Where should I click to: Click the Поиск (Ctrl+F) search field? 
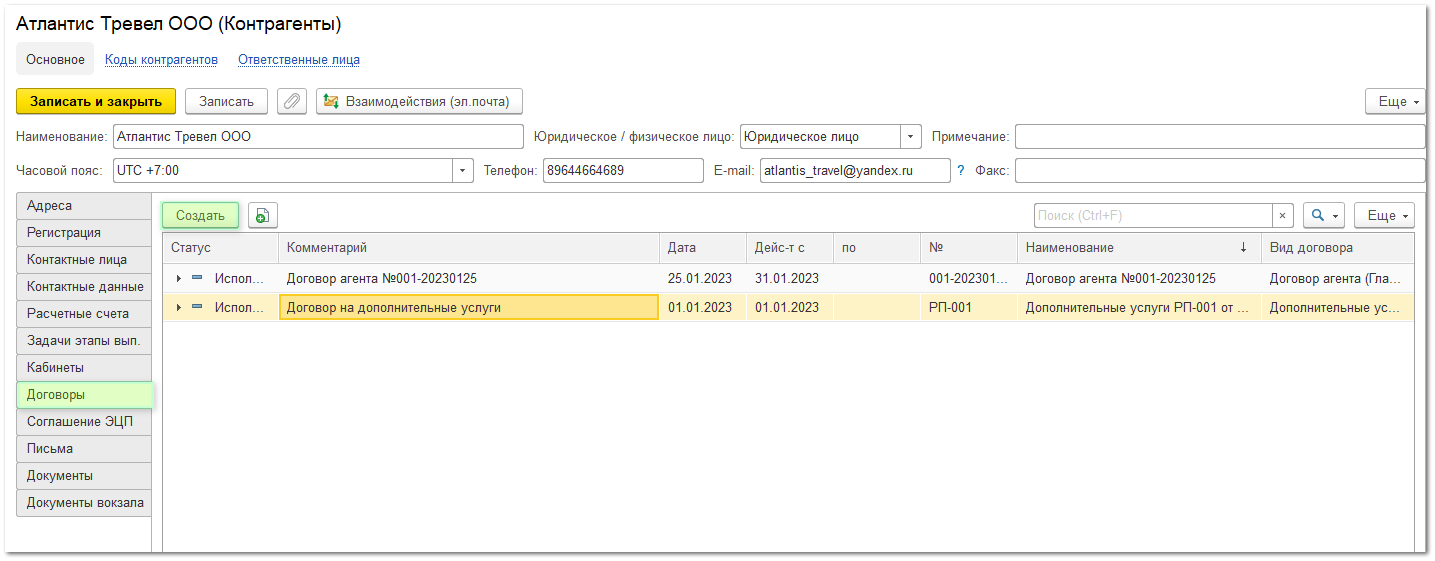coord(1152,215)
